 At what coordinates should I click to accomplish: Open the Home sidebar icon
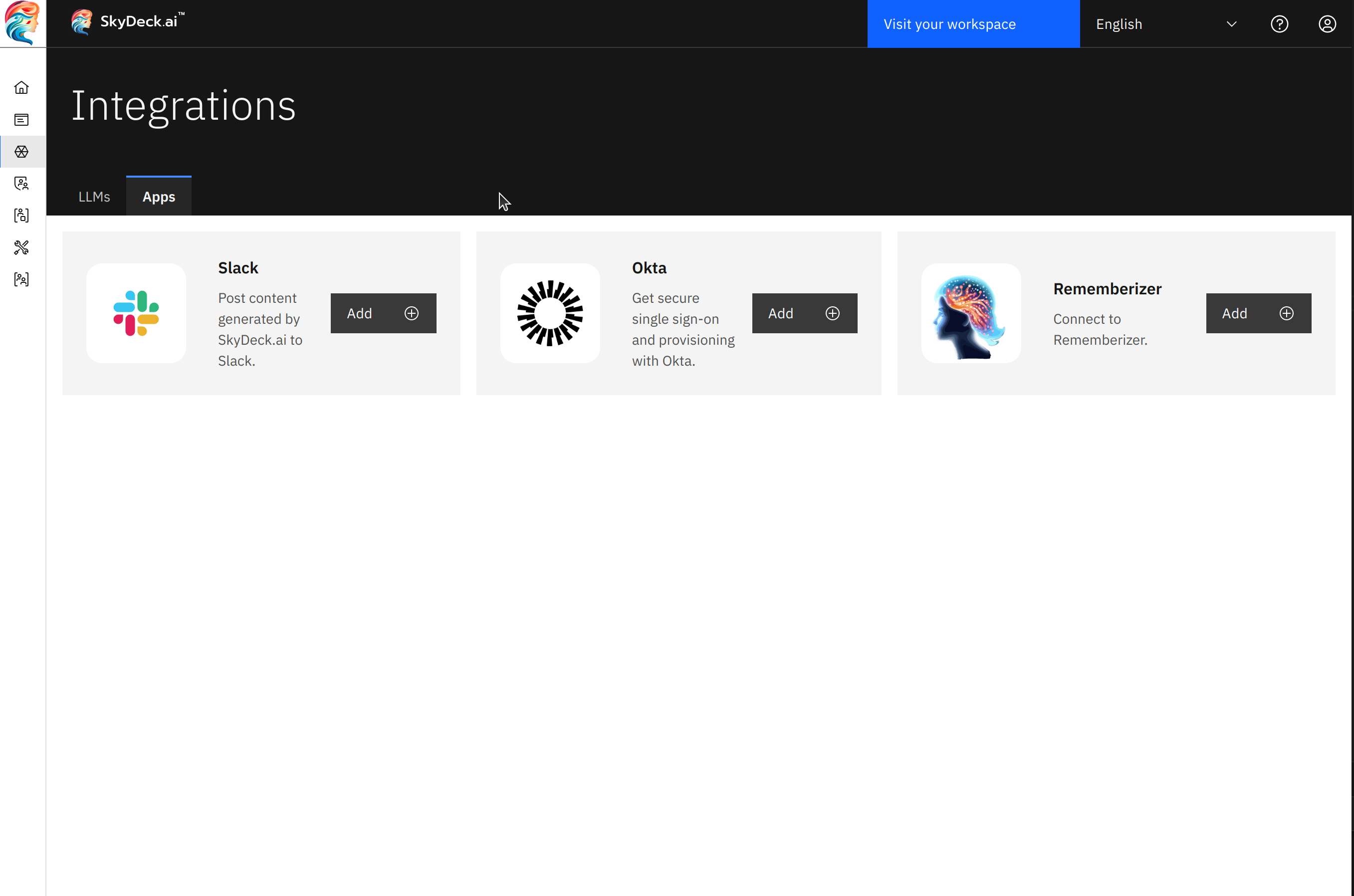21,87
